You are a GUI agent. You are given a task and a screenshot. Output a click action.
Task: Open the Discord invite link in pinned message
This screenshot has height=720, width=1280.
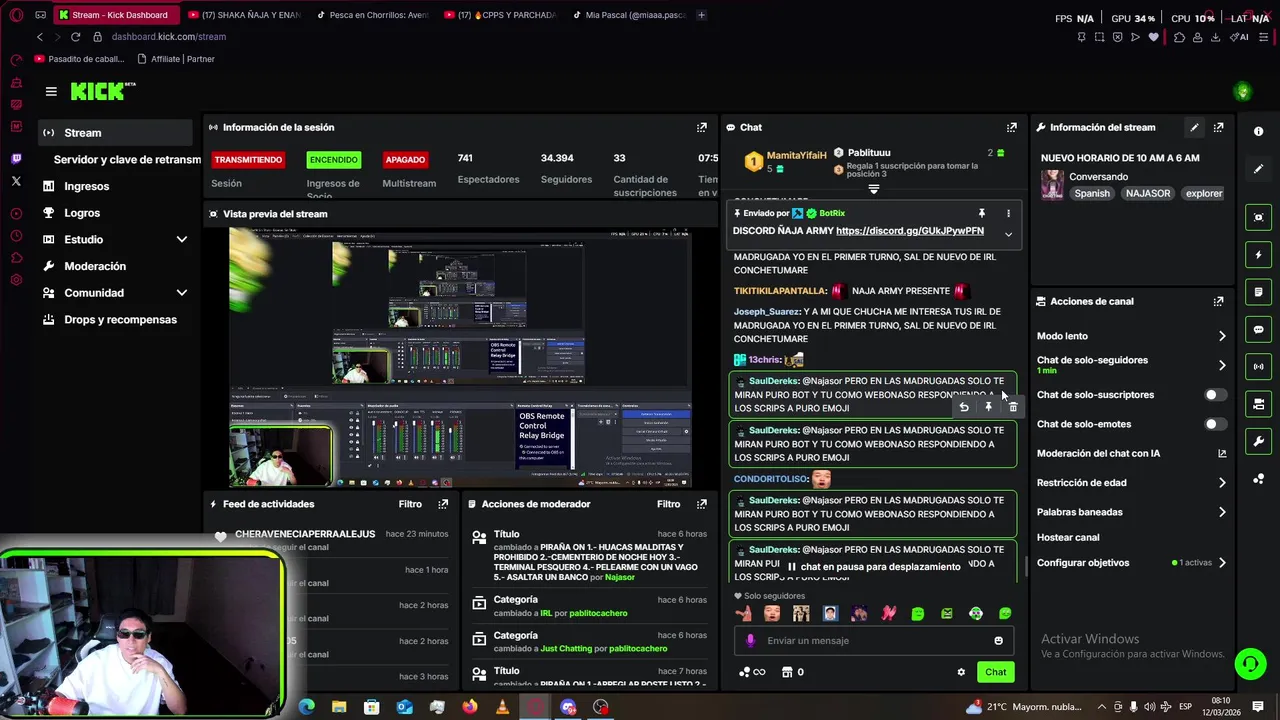click(x=910, y=231)
